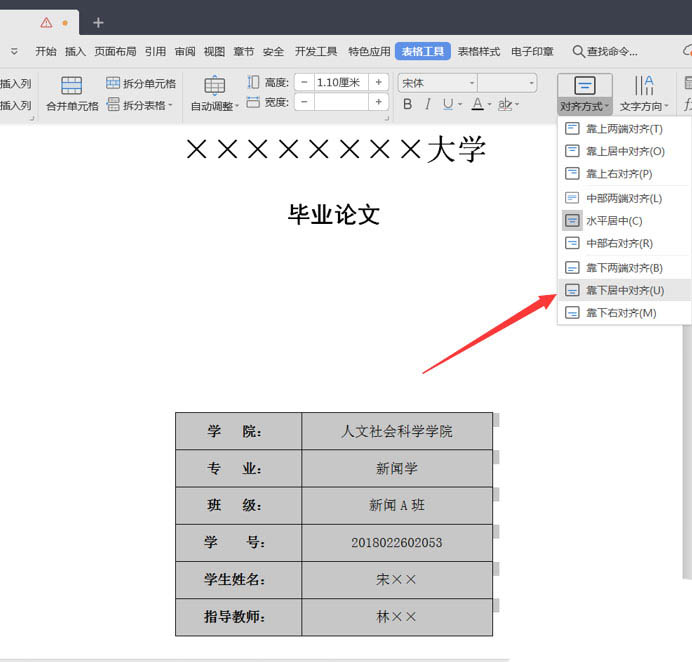Click the underline U icon

pyautogui.click(x=447, y=104)
